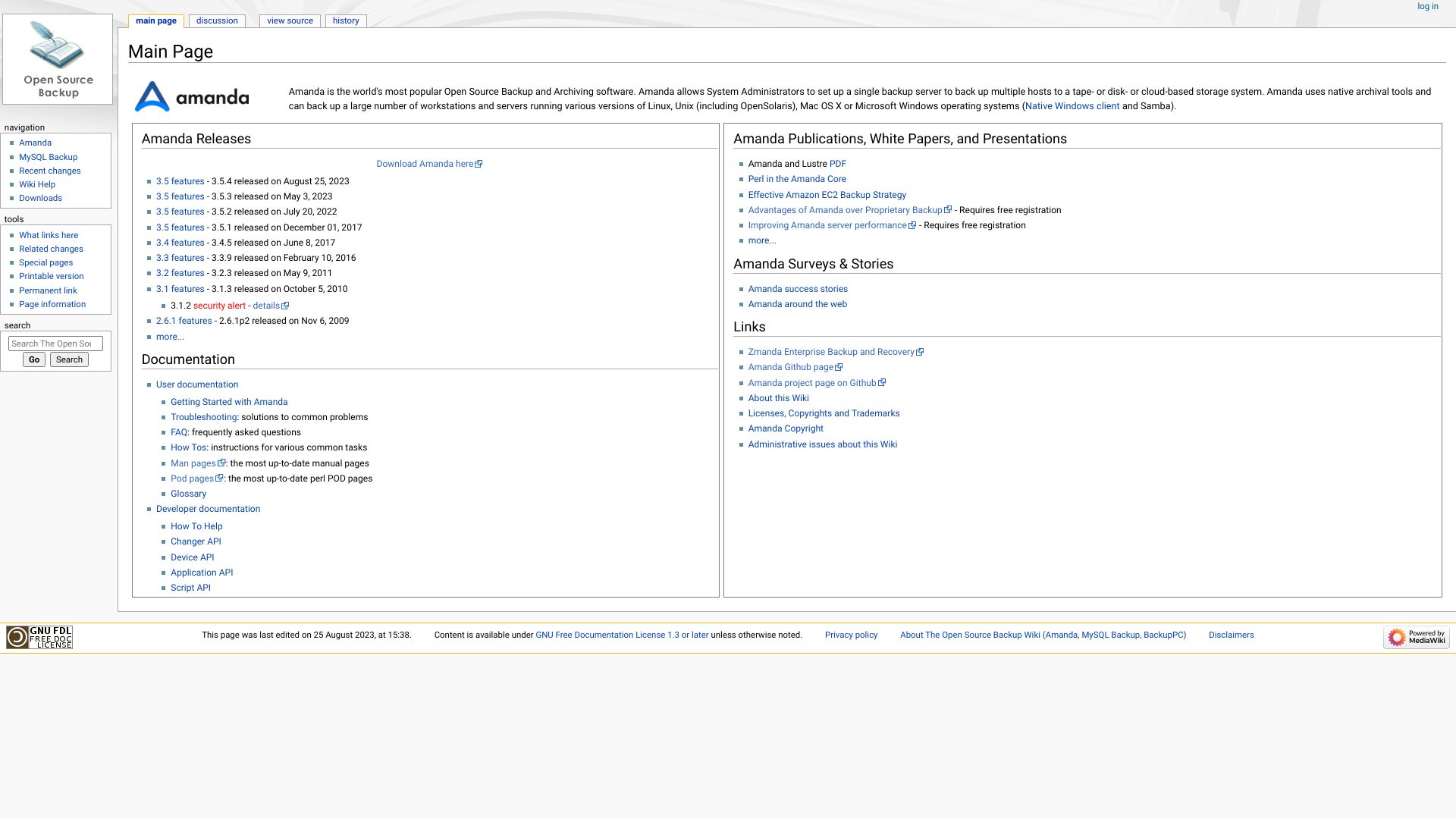Open more... under Amanda Publications

pos(761,241)
